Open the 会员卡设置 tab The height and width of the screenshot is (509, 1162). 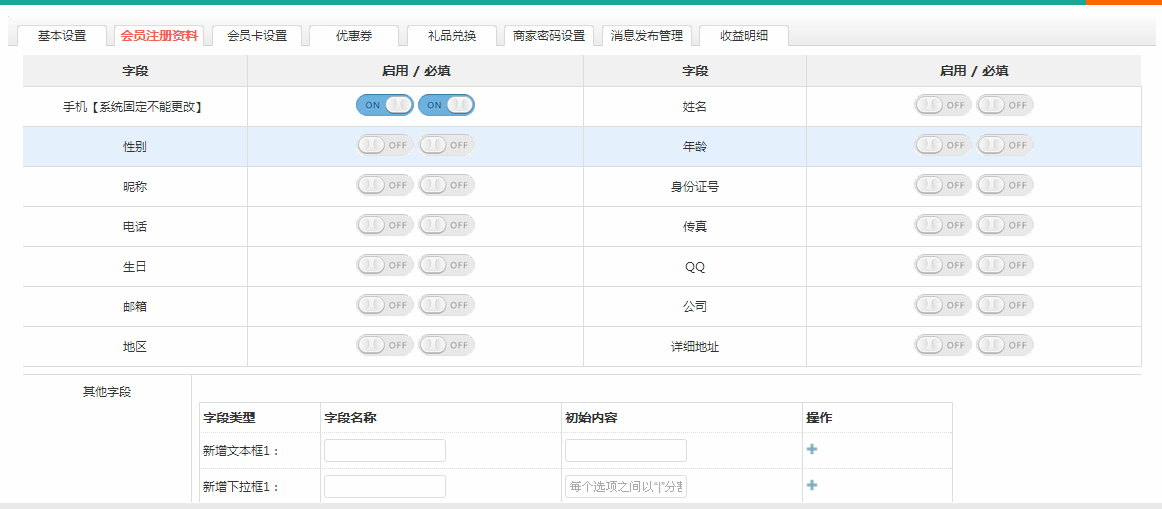pos(257,36)
